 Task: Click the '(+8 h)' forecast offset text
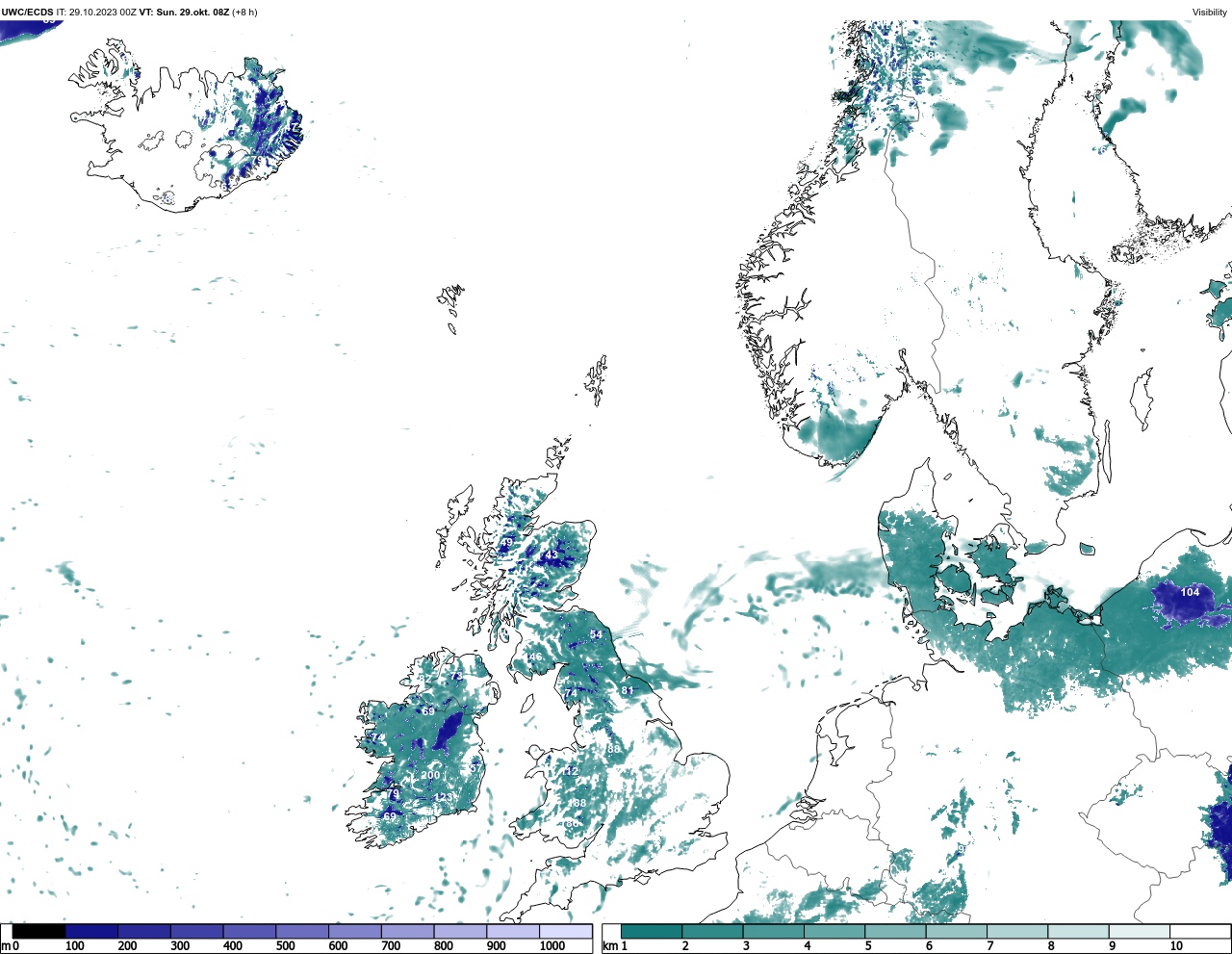244,13
